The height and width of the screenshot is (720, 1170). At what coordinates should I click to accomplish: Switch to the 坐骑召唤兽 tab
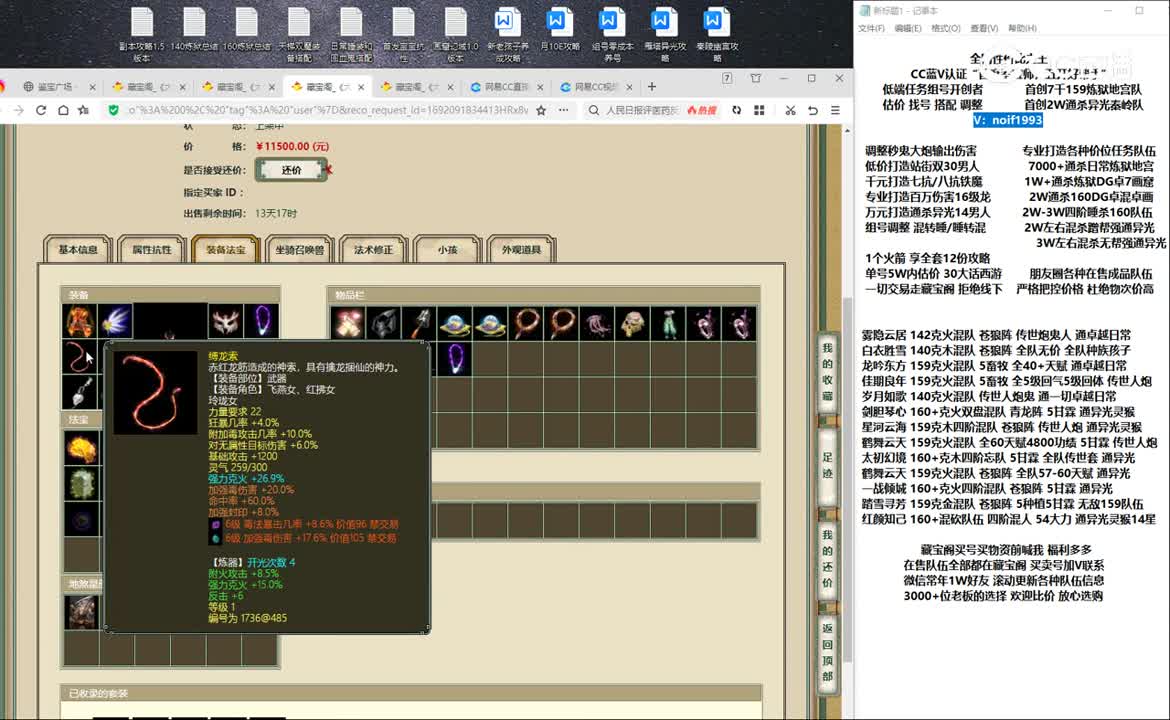(299, 250)
